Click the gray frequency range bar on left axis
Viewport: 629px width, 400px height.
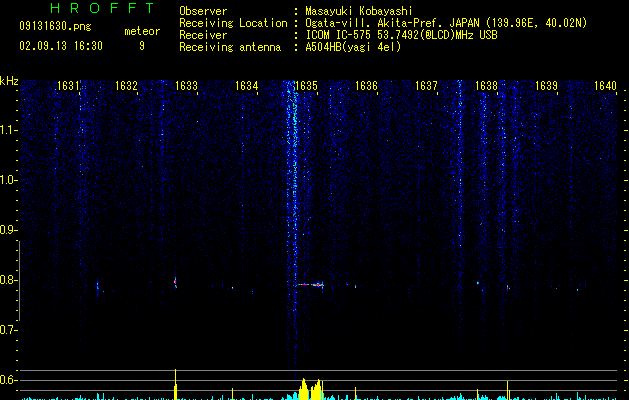click(x=19, y=280)
